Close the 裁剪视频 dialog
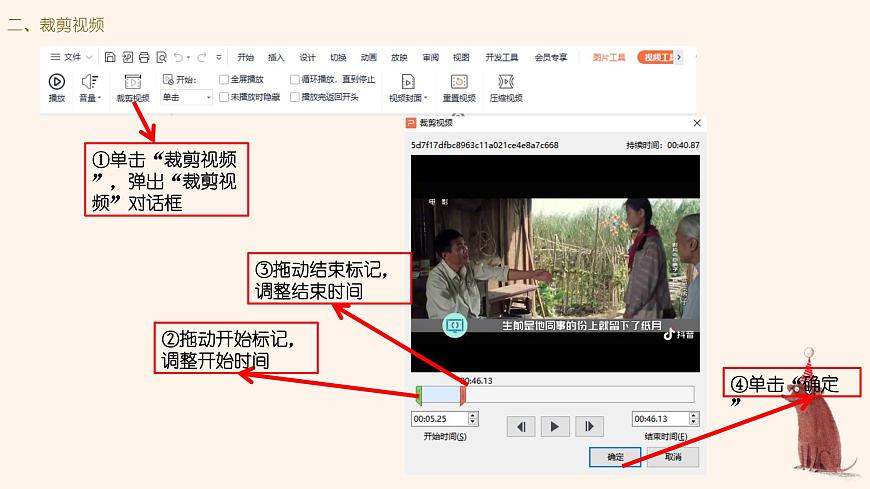870x489 pixels. point(697,123)
